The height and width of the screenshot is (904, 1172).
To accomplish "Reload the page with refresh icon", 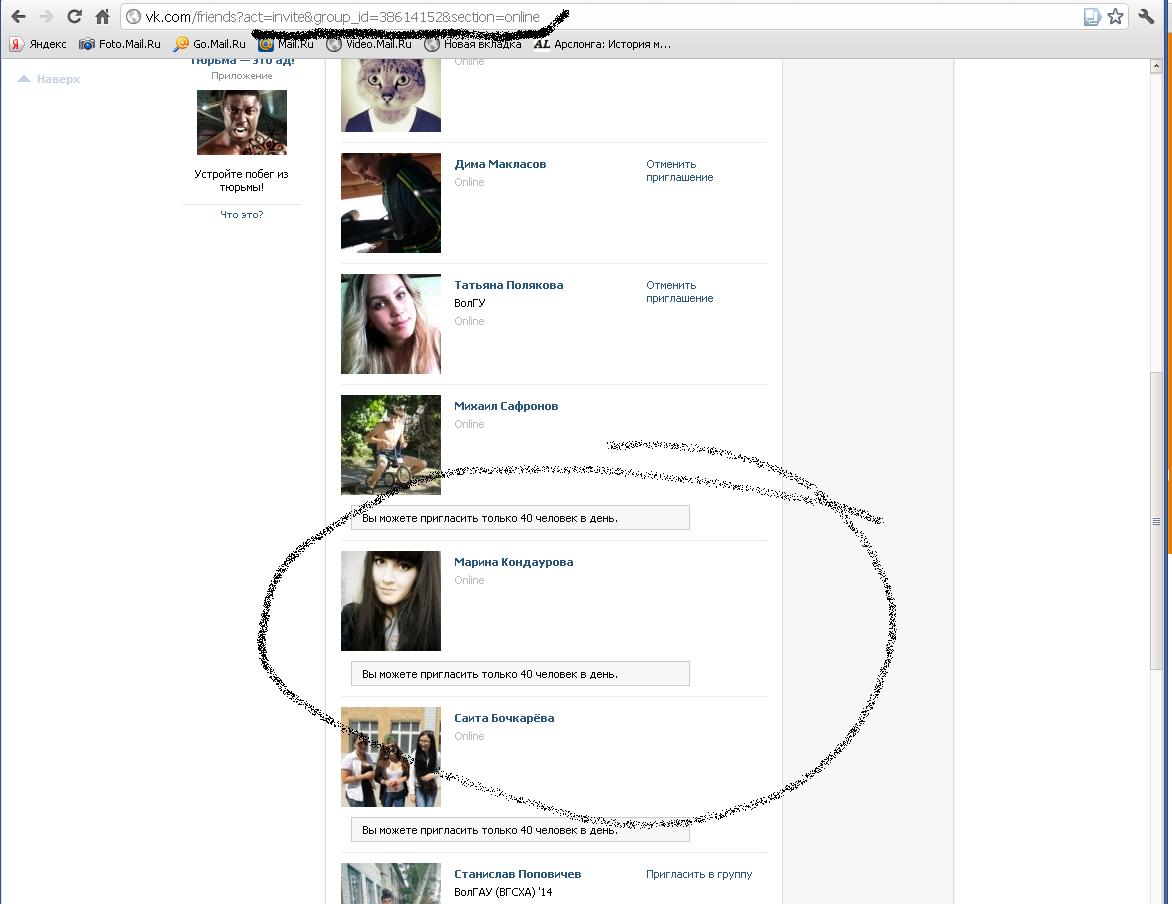I will (74, 16).
